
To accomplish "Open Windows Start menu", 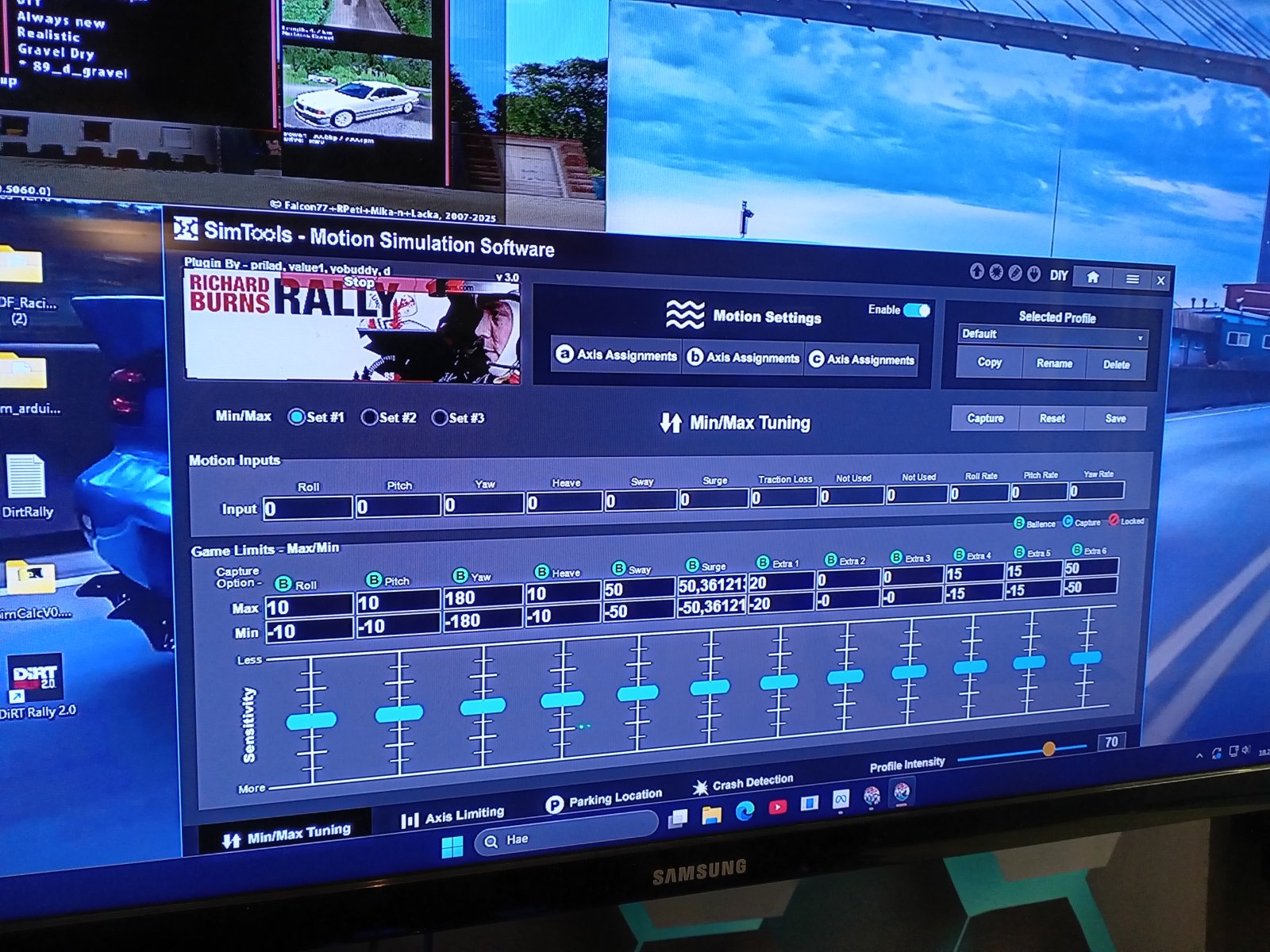I will click(x=452, y=848).
